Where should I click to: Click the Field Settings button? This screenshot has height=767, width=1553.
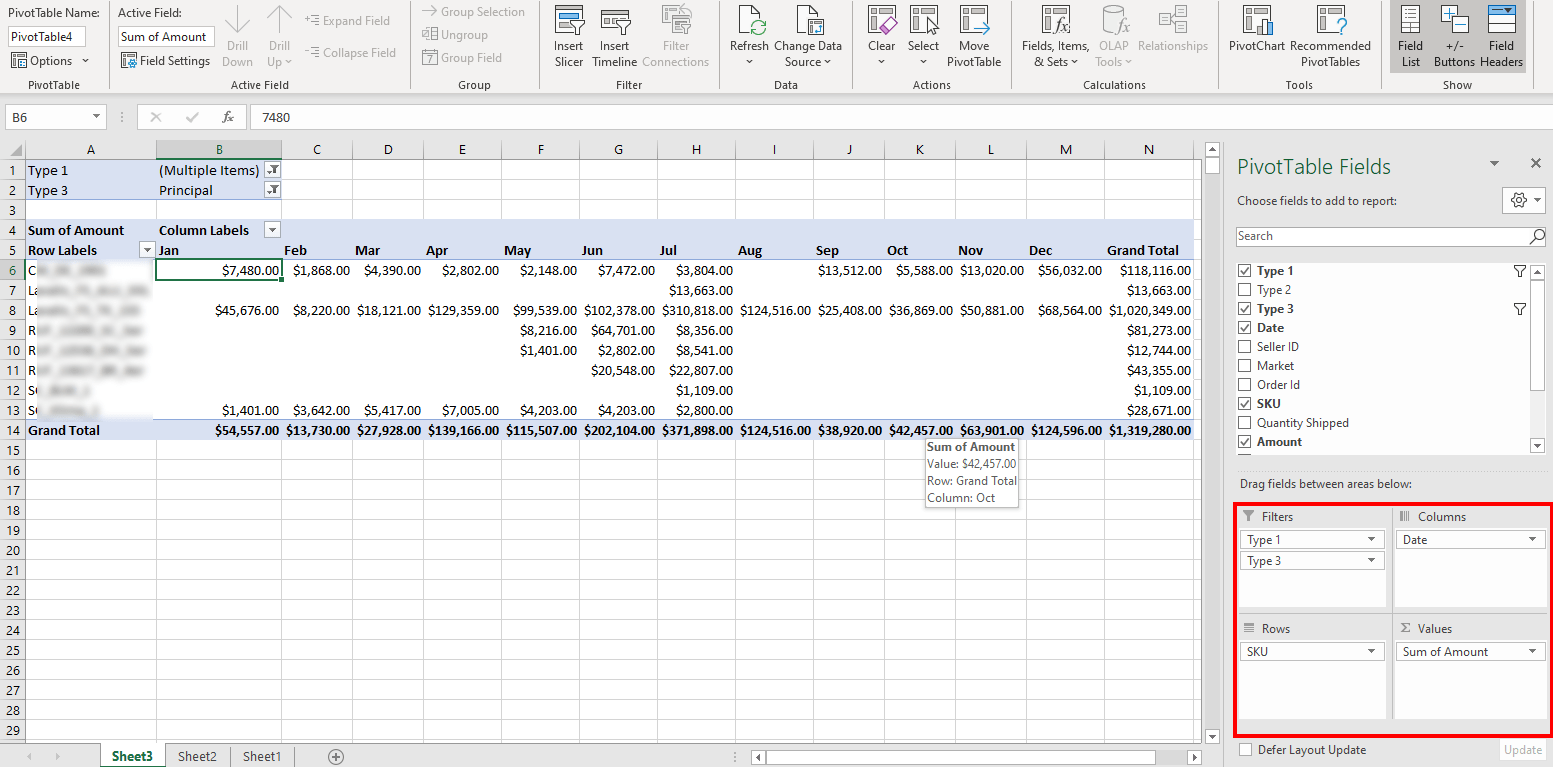(x=165, y=61)
